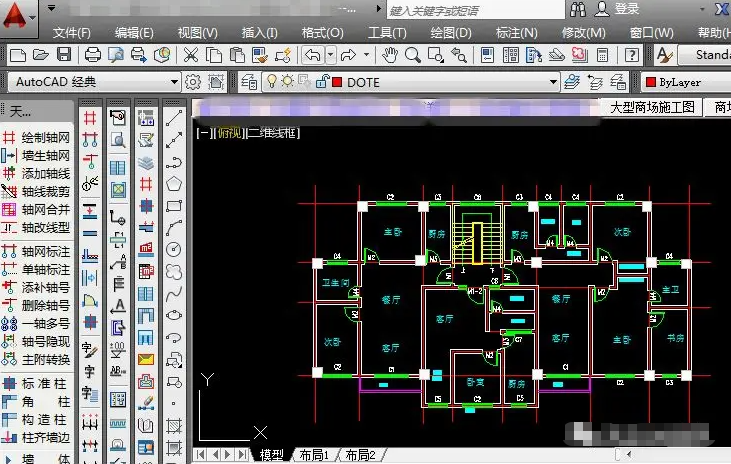The image size is (731, 464).
Task: Activate the Pan hand tool
Action: coord(390,54)
